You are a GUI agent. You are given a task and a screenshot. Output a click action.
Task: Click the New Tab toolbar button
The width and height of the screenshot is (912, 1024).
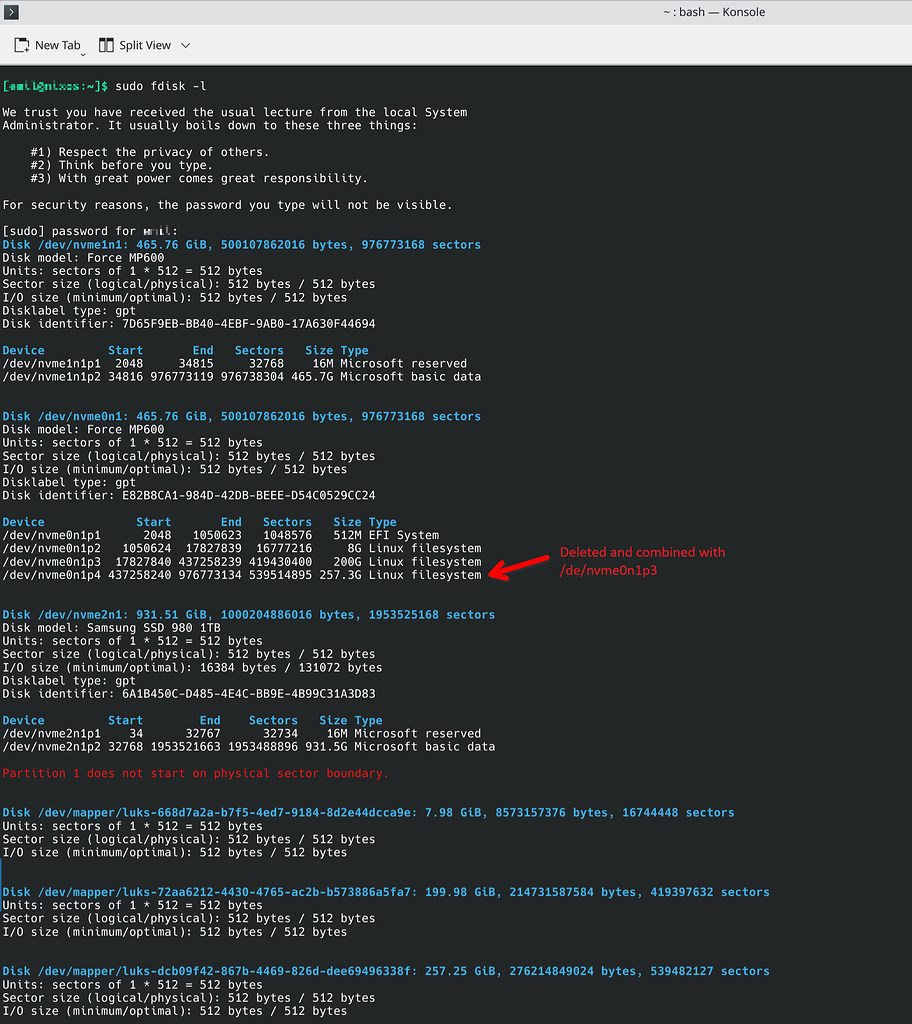coord(47,44)
